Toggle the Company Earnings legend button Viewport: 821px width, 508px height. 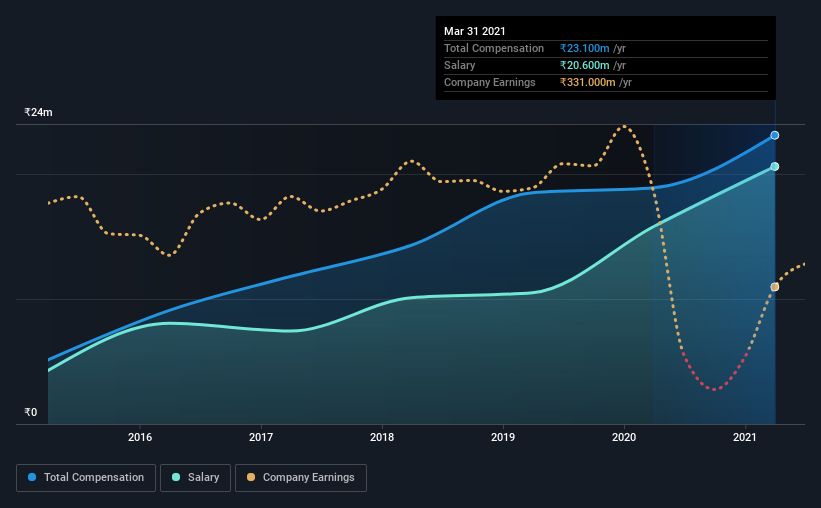tap(301, 478)
